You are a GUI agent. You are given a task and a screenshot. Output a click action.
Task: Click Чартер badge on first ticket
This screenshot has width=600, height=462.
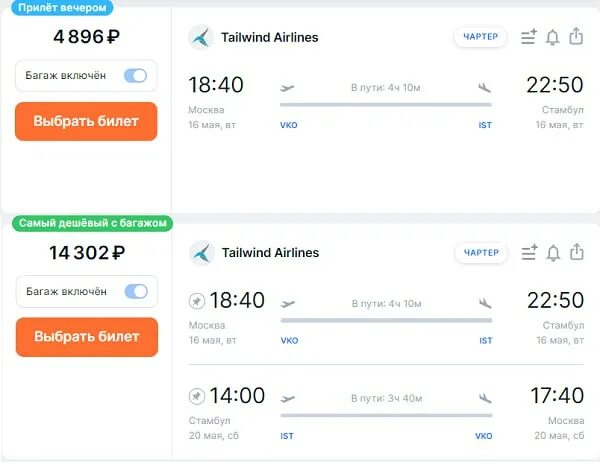(481, 38)
